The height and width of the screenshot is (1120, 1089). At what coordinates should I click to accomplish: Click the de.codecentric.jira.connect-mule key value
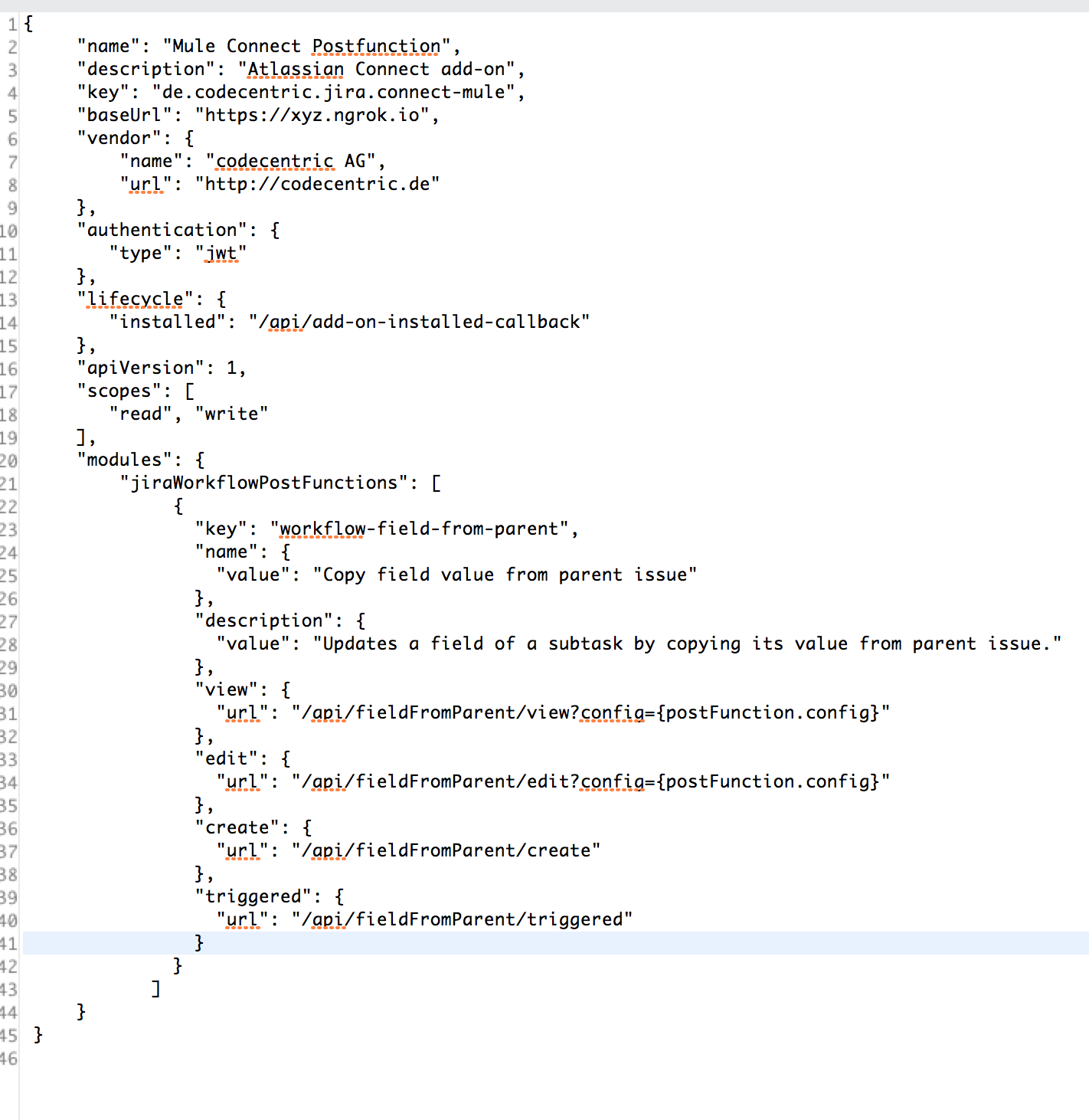point(334,93)
